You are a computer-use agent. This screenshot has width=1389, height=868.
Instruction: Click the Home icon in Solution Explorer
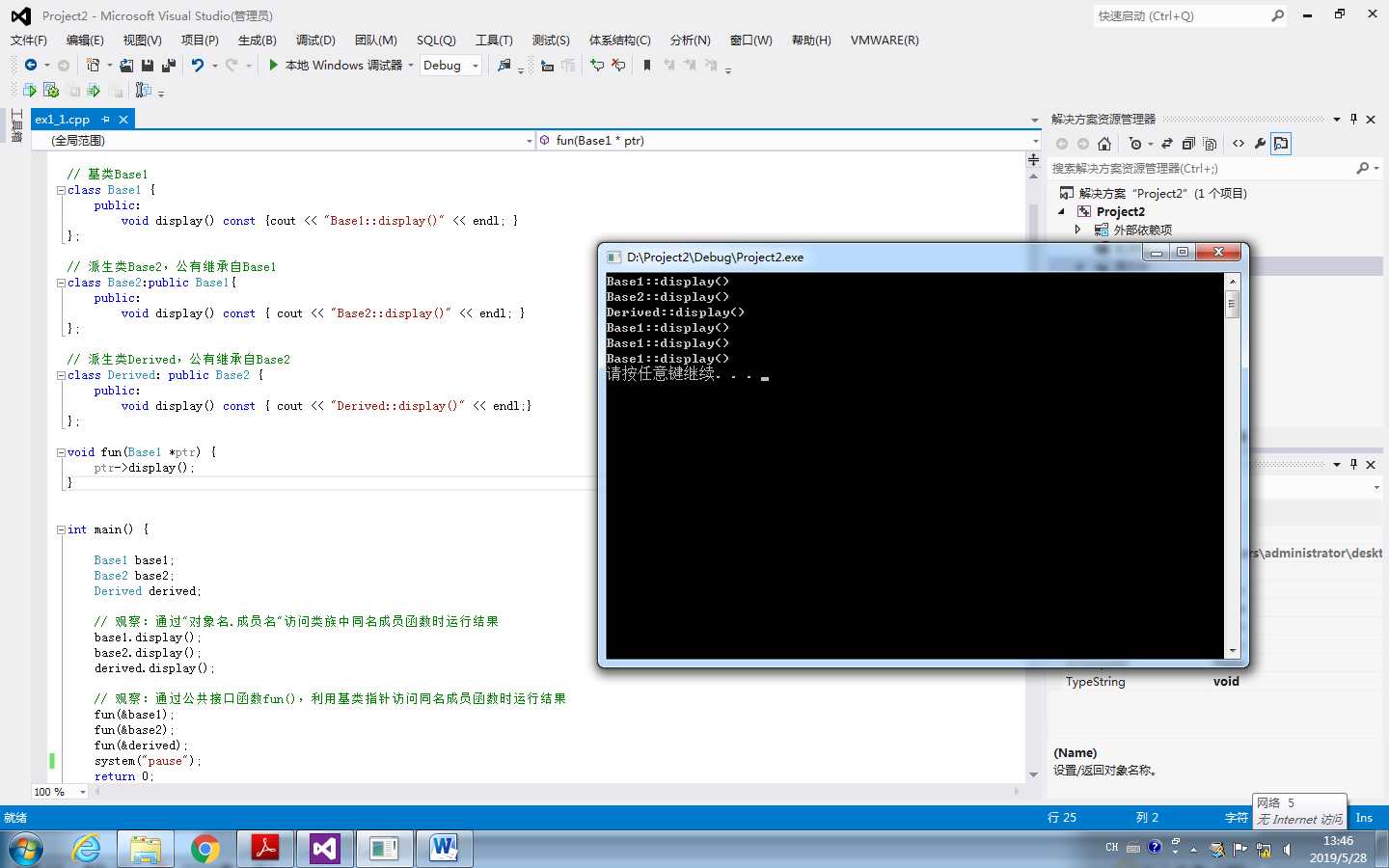tap(1104, 144)
